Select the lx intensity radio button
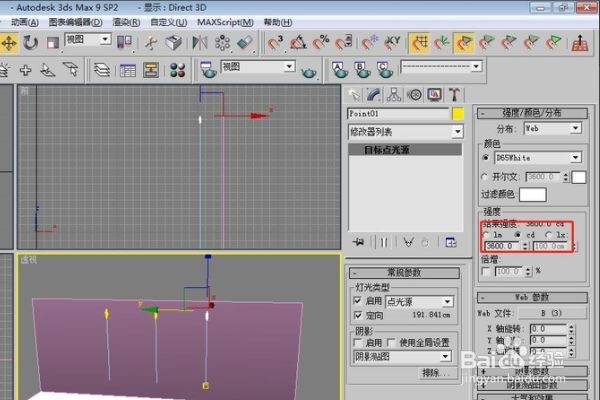The width and height of the screenshot is (600, 400). point(549,235)
